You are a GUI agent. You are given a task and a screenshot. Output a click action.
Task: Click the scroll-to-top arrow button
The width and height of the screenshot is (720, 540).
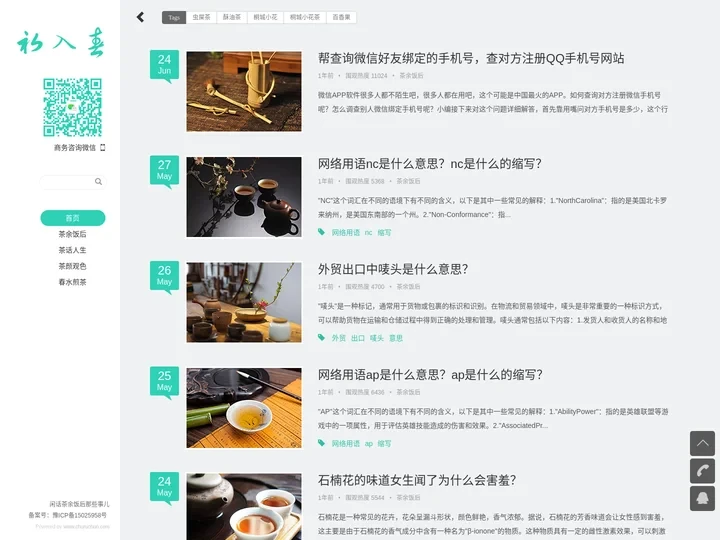(702, 443)
